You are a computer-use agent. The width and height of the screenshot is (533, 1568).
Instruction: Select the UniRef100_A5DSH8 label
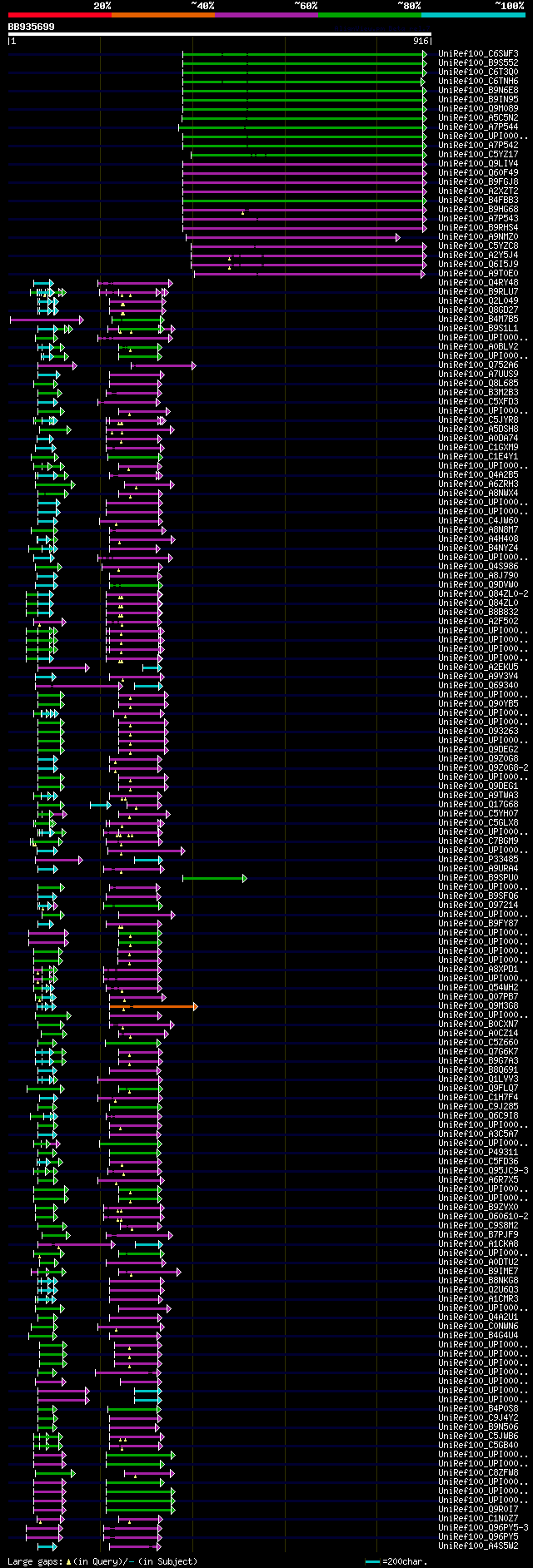[478, 429]
